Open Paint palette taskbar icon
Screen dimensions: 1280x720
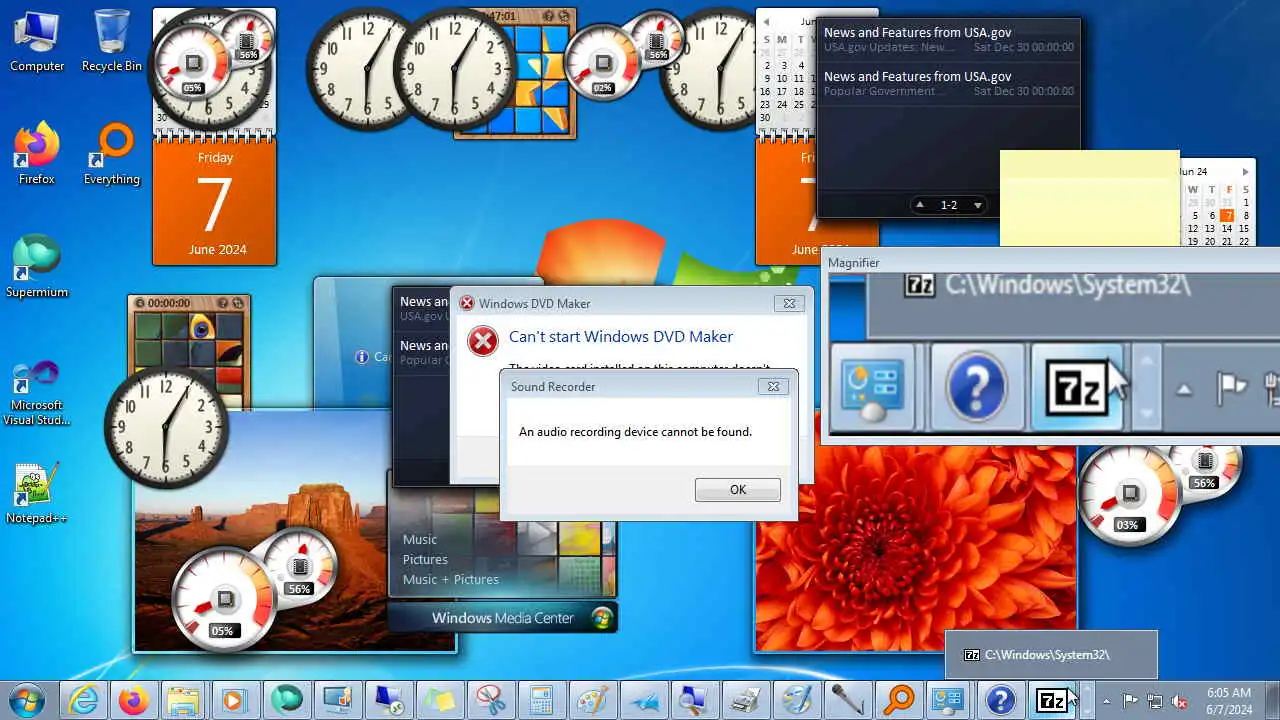tap(592, 700)
